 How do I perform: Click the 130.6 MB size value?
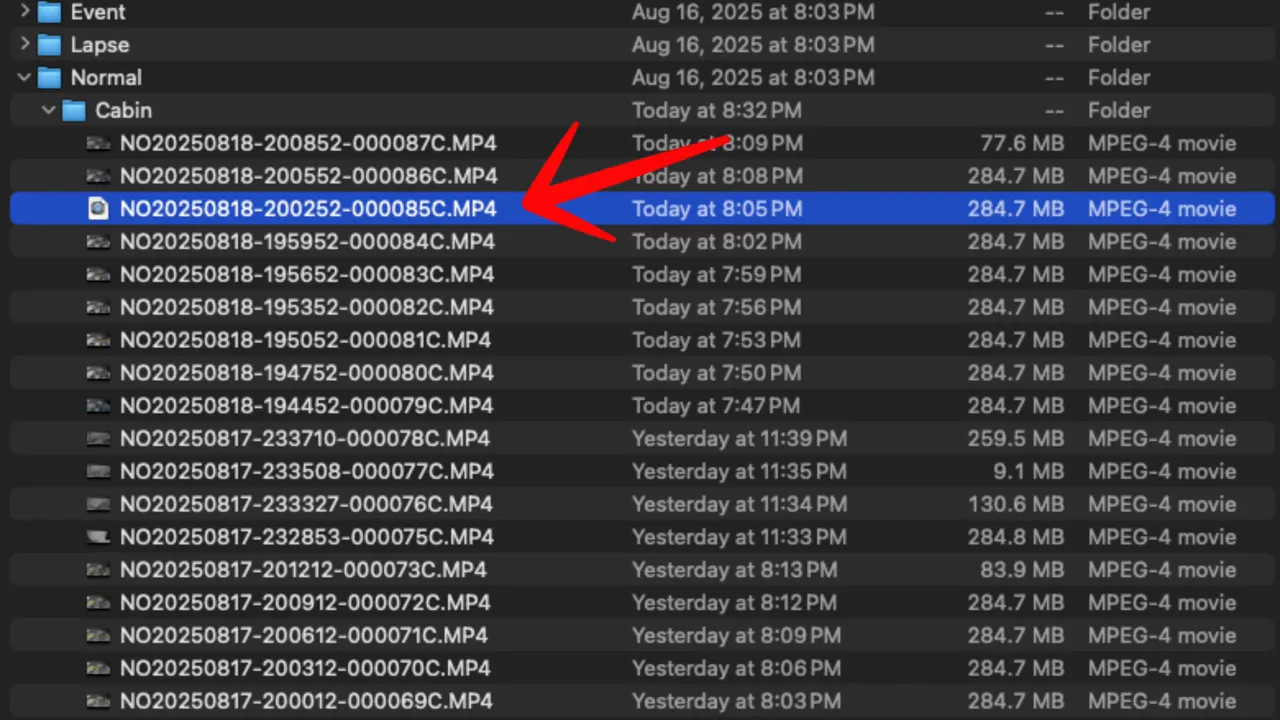(1016, 504)
